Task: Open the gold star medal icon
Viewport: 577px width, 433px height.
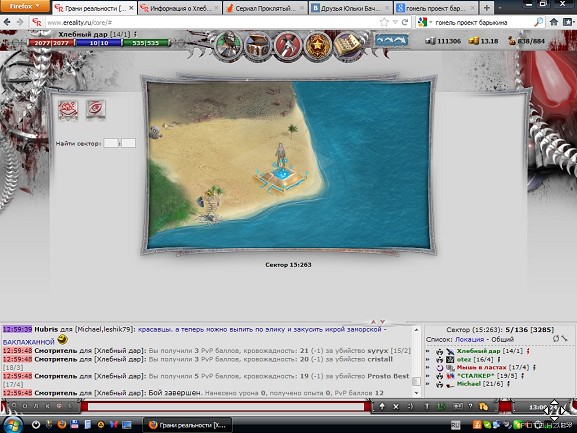Action: pos(316,46)
